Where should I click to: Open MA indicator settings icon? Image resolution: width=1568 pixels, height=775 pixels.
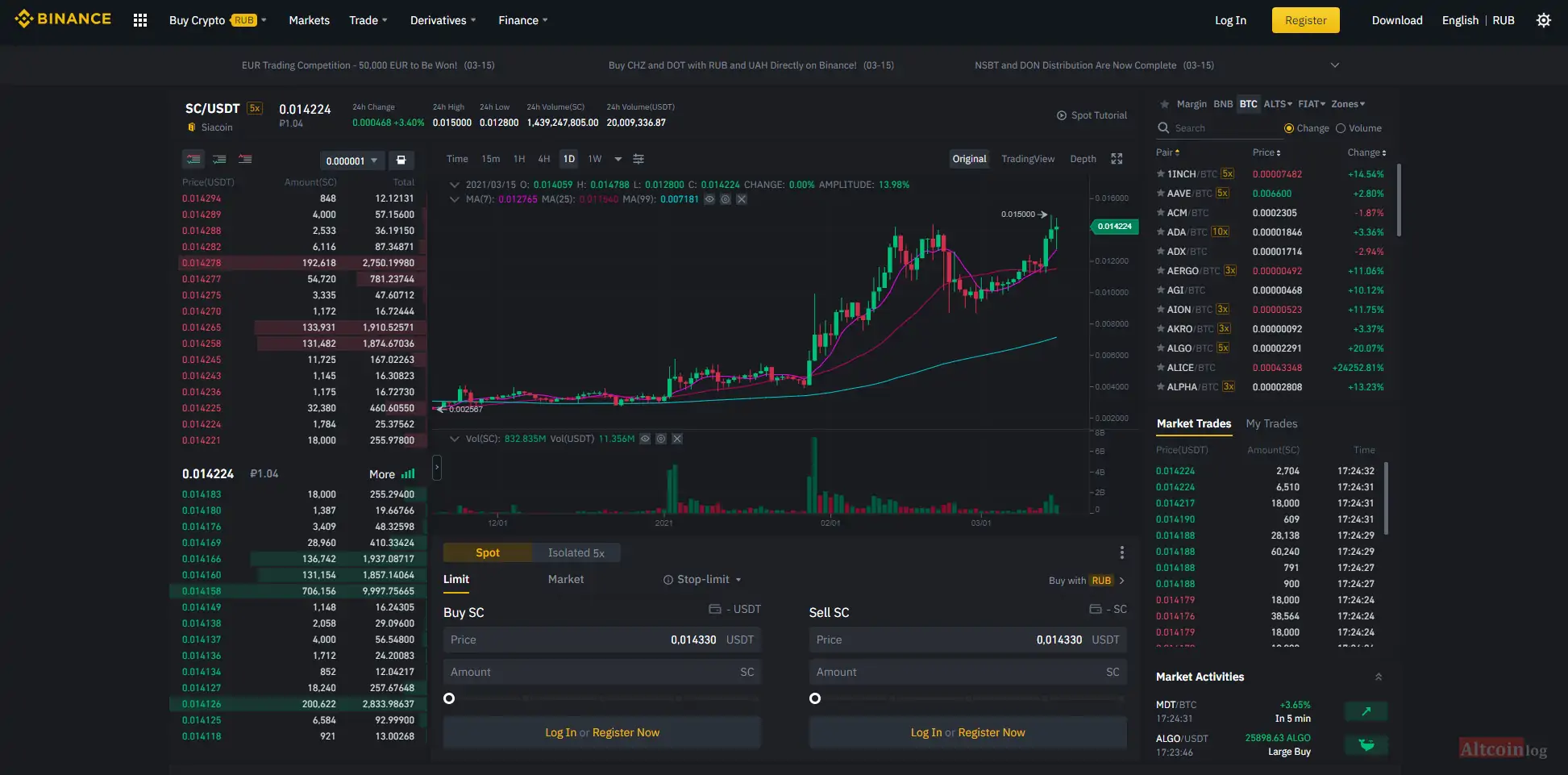pyautogui.click(x=726, y=199)
